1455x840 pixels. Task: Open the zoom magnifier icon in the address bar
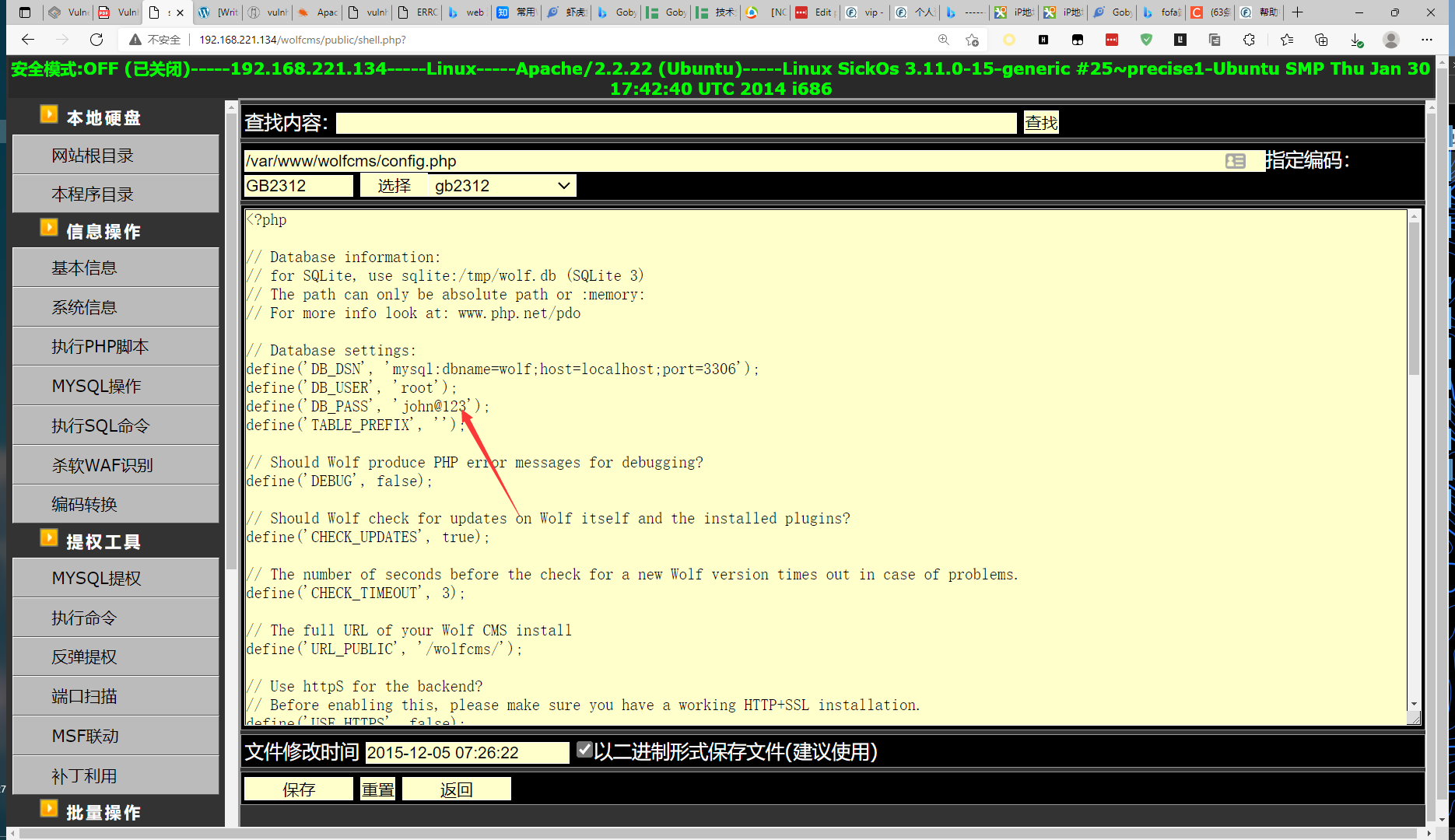tap(943, 40)
